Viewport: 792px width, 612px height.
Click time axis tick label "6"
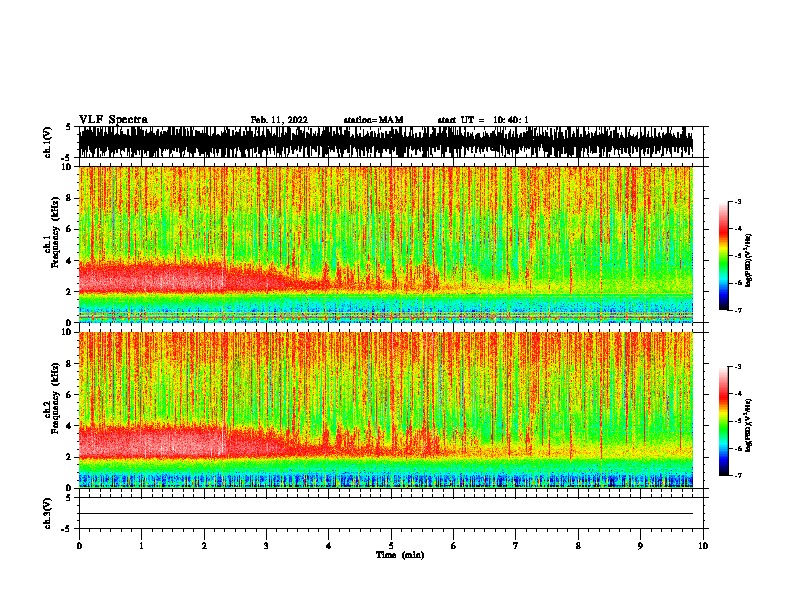(x=454, y=546)
